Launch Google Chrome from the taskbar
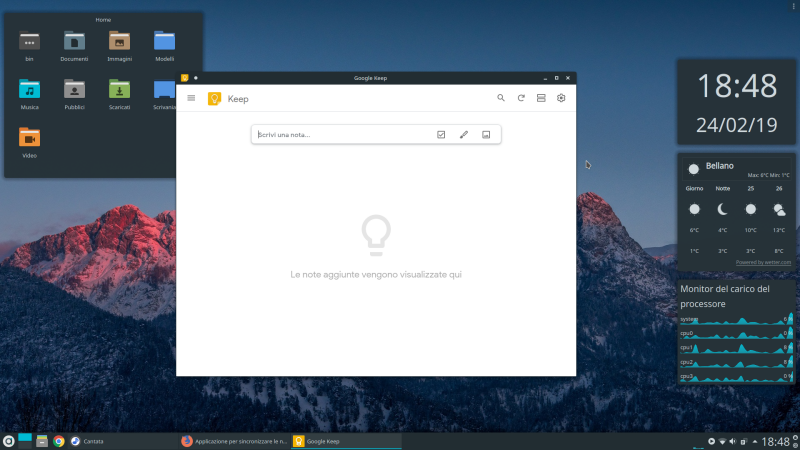 click(59, 441)
